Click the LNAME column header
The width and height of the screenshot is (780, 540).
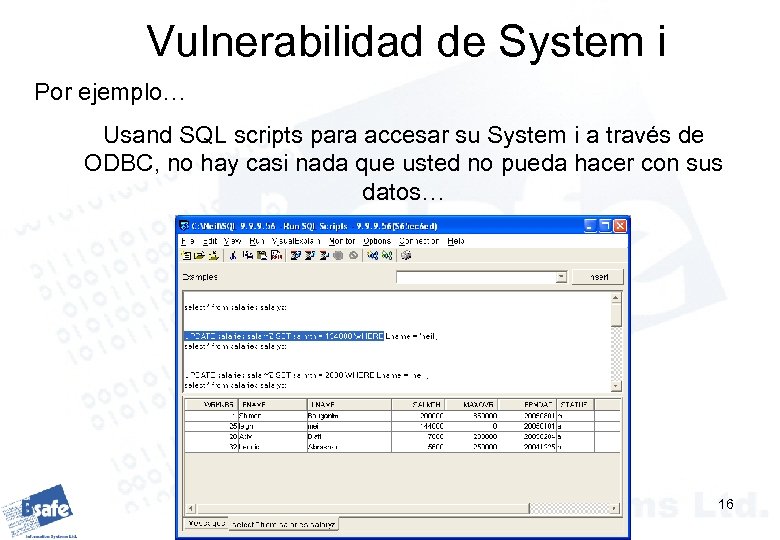click(x=349, y=405)
